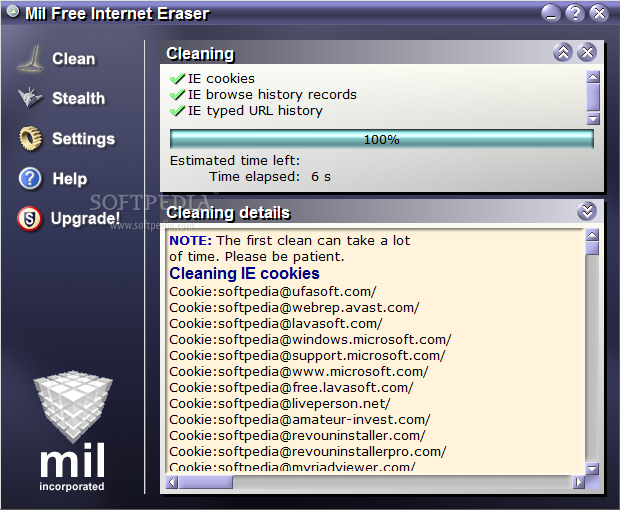620x510 pixels.
Task: Click the mil incorporated cube logo
Action: pos(72,431)
